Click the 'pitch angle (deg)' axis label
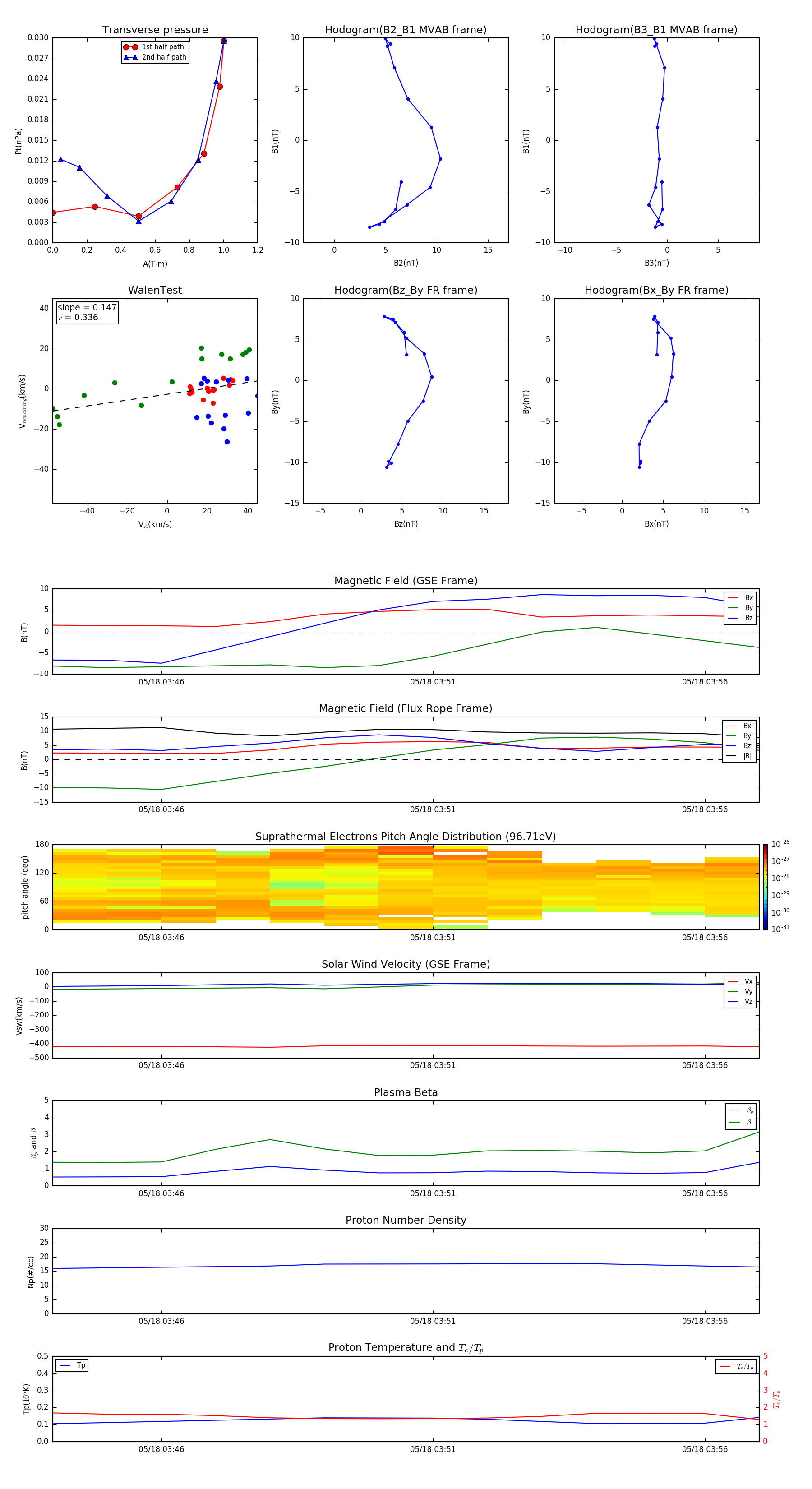This screenshot has height=1489, width=812. click(25, 887)
